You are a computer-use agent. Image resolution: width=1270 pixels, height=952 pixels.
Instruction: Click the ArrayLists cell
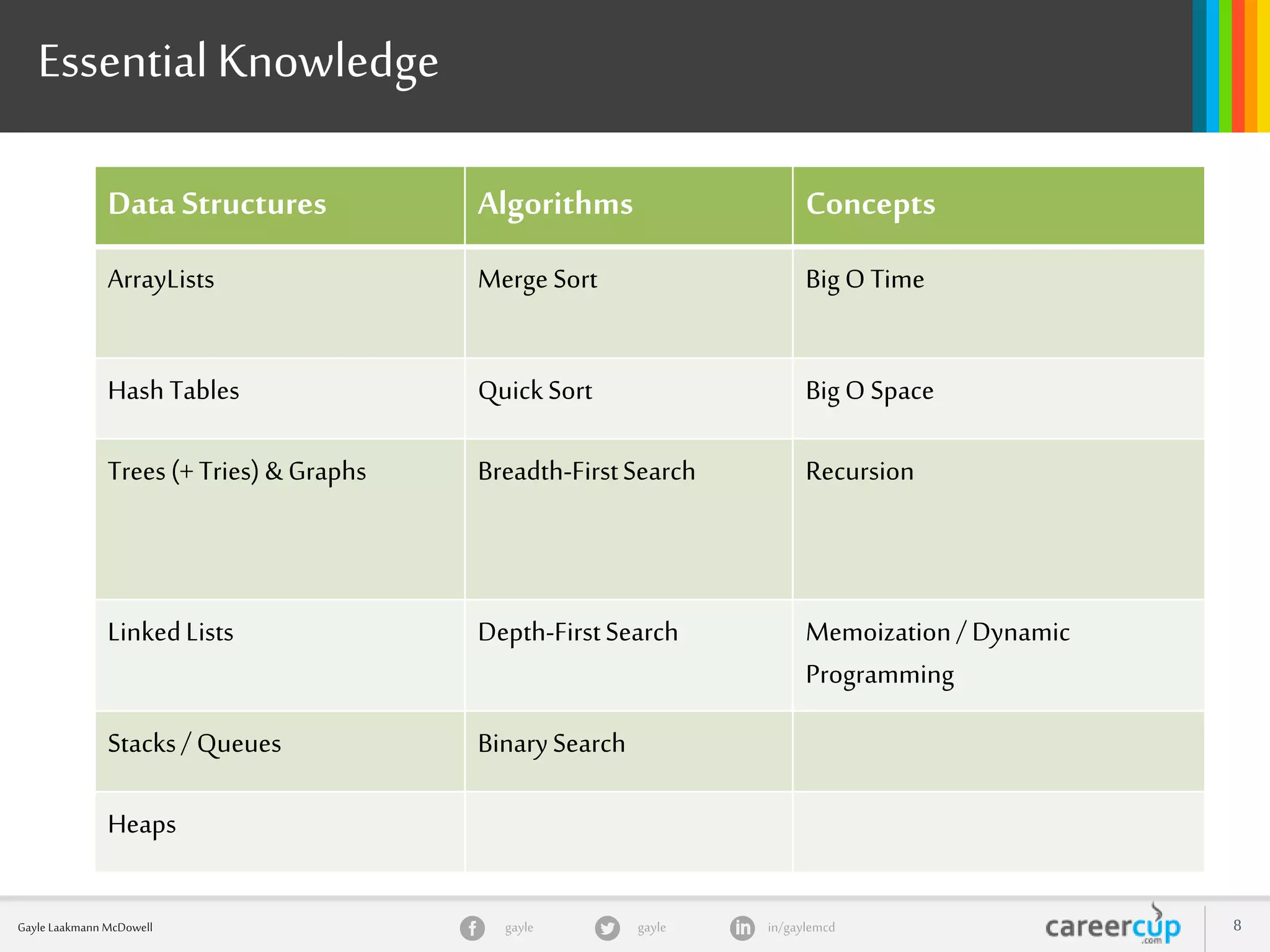(x=280, y=303)
